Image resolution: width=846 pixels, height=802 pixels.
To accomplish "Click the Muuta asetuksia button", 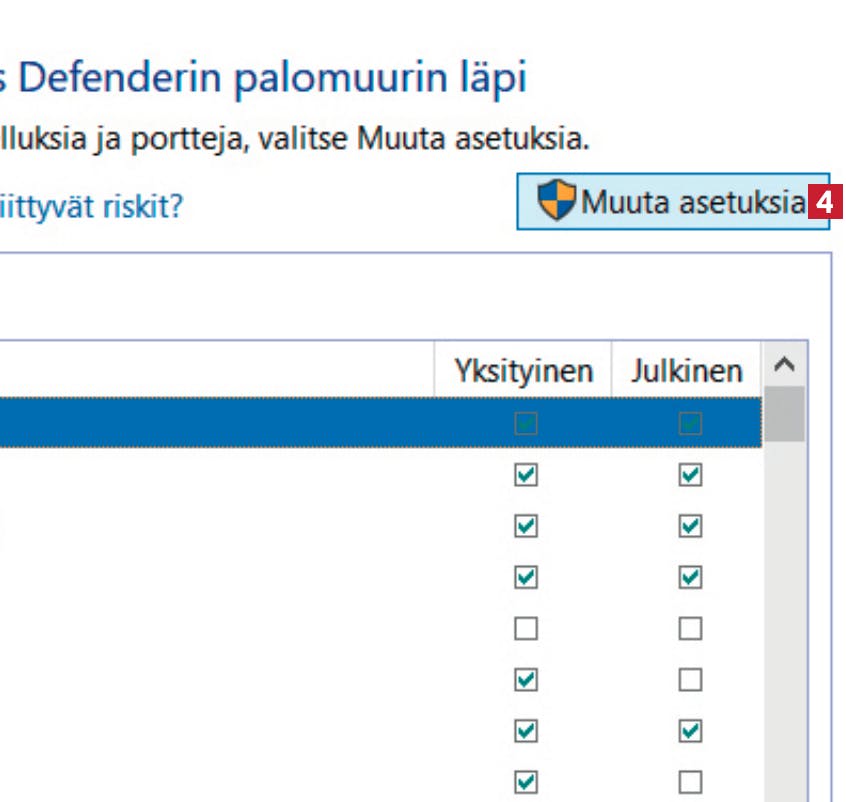I will [673, 201].
